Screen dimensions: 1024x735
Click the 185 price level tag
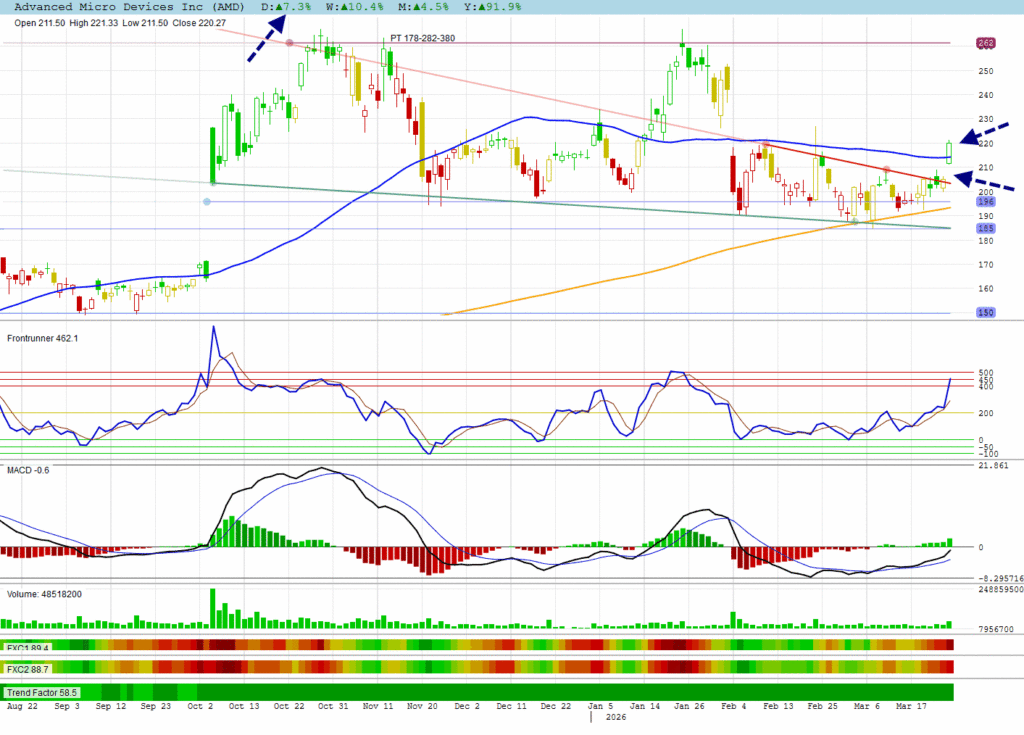(985, 229)
